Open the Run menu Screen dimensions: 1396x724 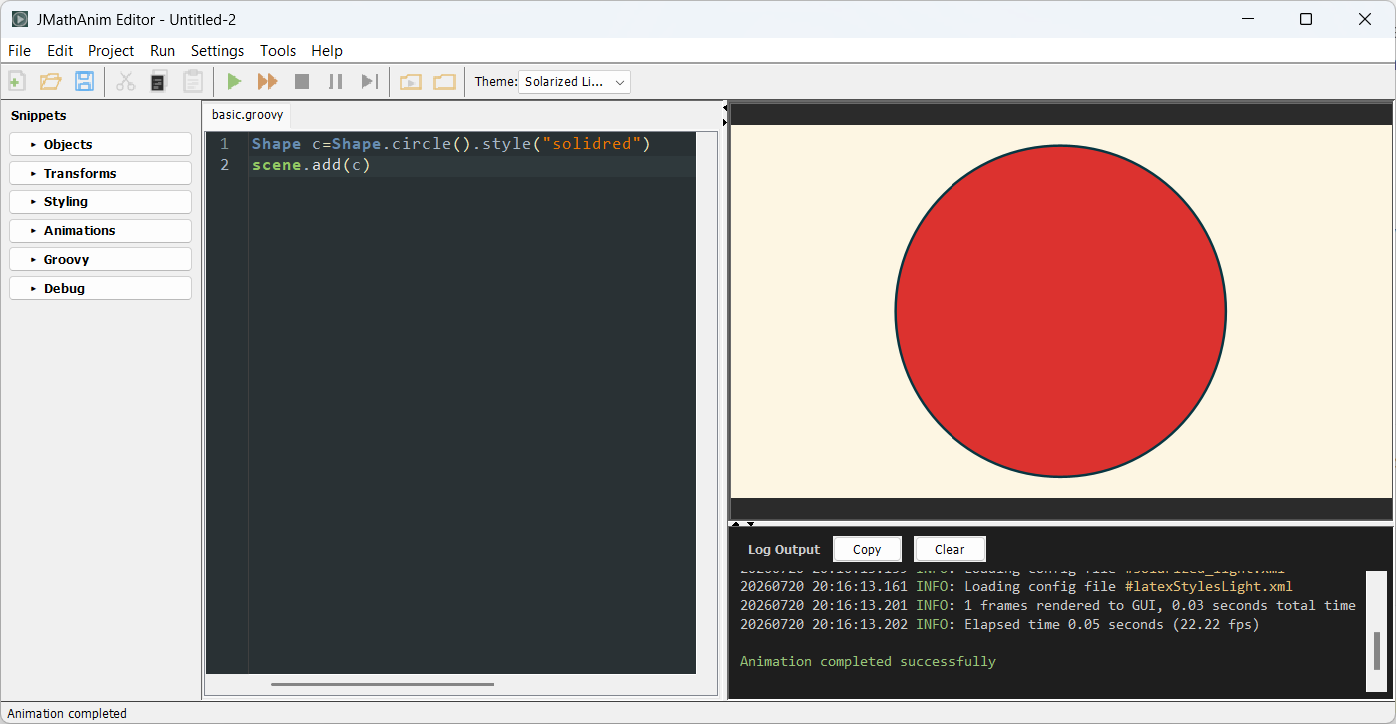pyautogui.click(x=162, y=51)
